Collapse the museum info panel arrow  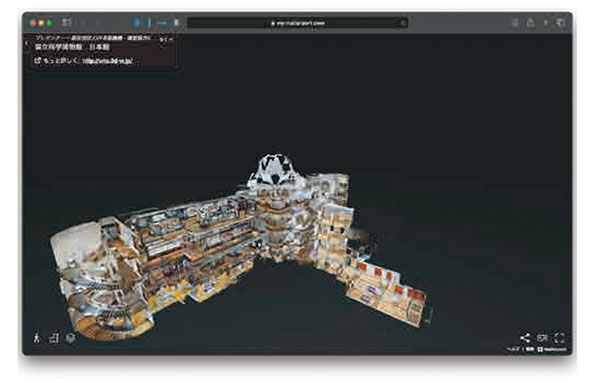click(x=26, y=44)
